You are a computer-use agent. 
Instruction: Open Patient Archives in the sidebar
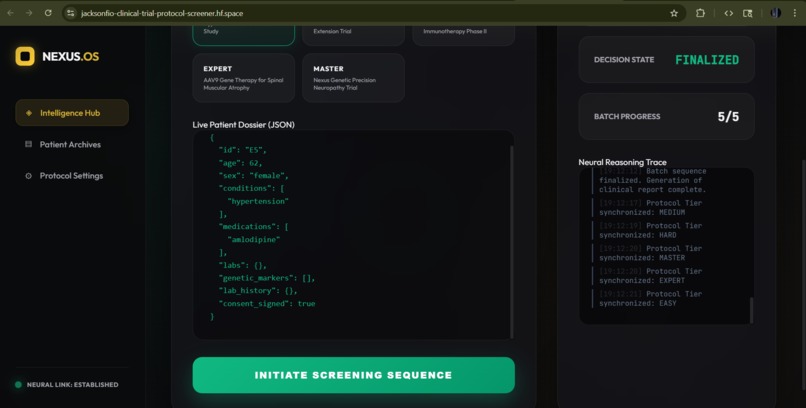pyautogui.click(x=72, y=144)
